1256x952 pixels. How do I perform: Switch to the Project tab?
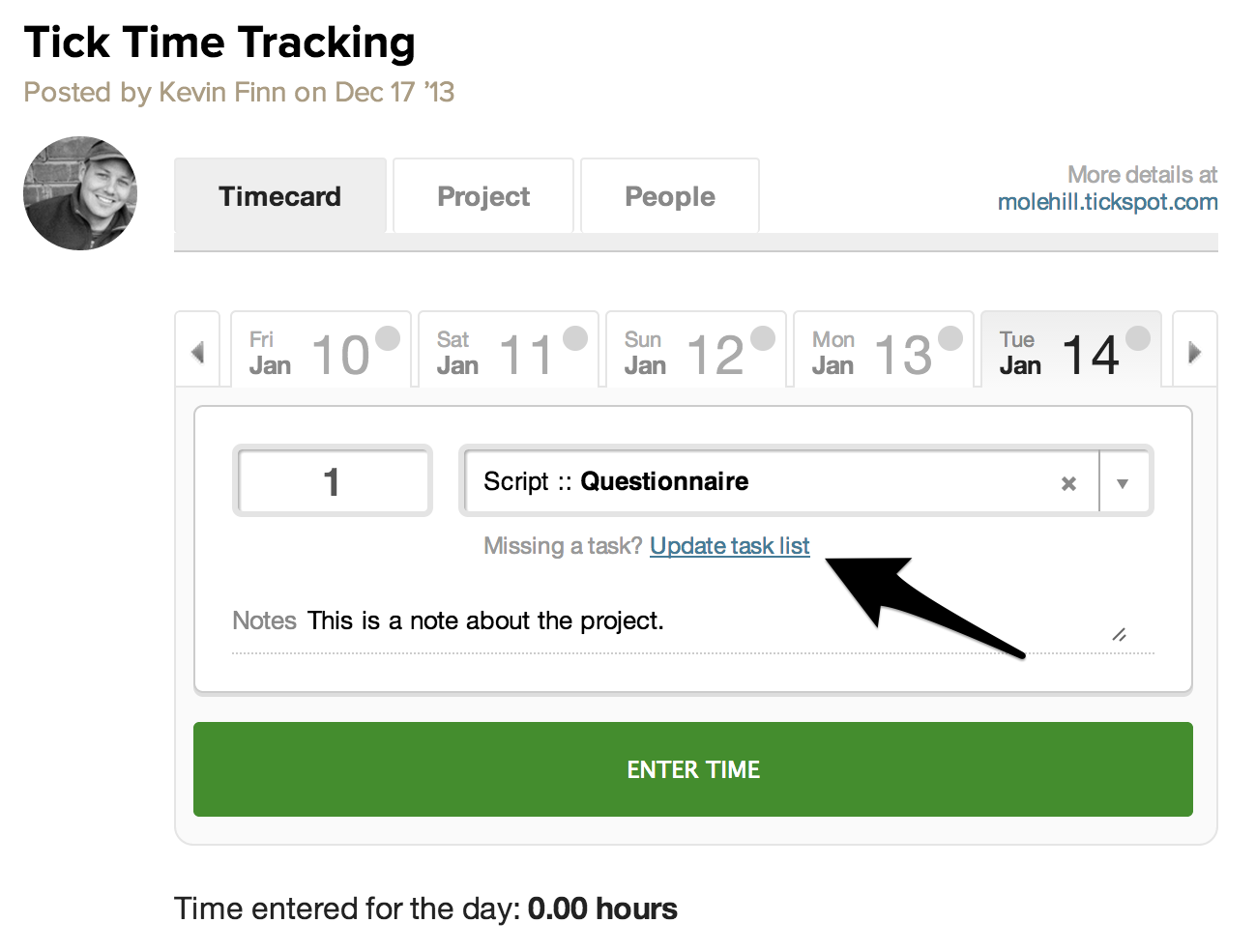click(x=482, y=196)
